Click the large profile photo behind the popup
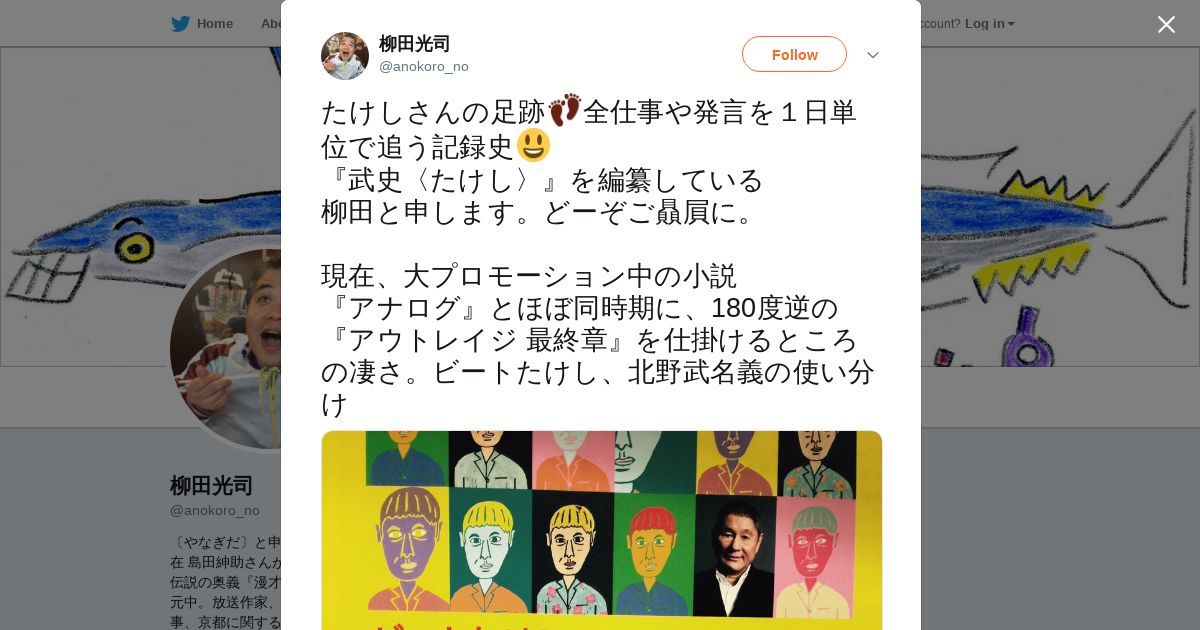Viewport: 1200px width, 630px height. (x=225, y=349)
